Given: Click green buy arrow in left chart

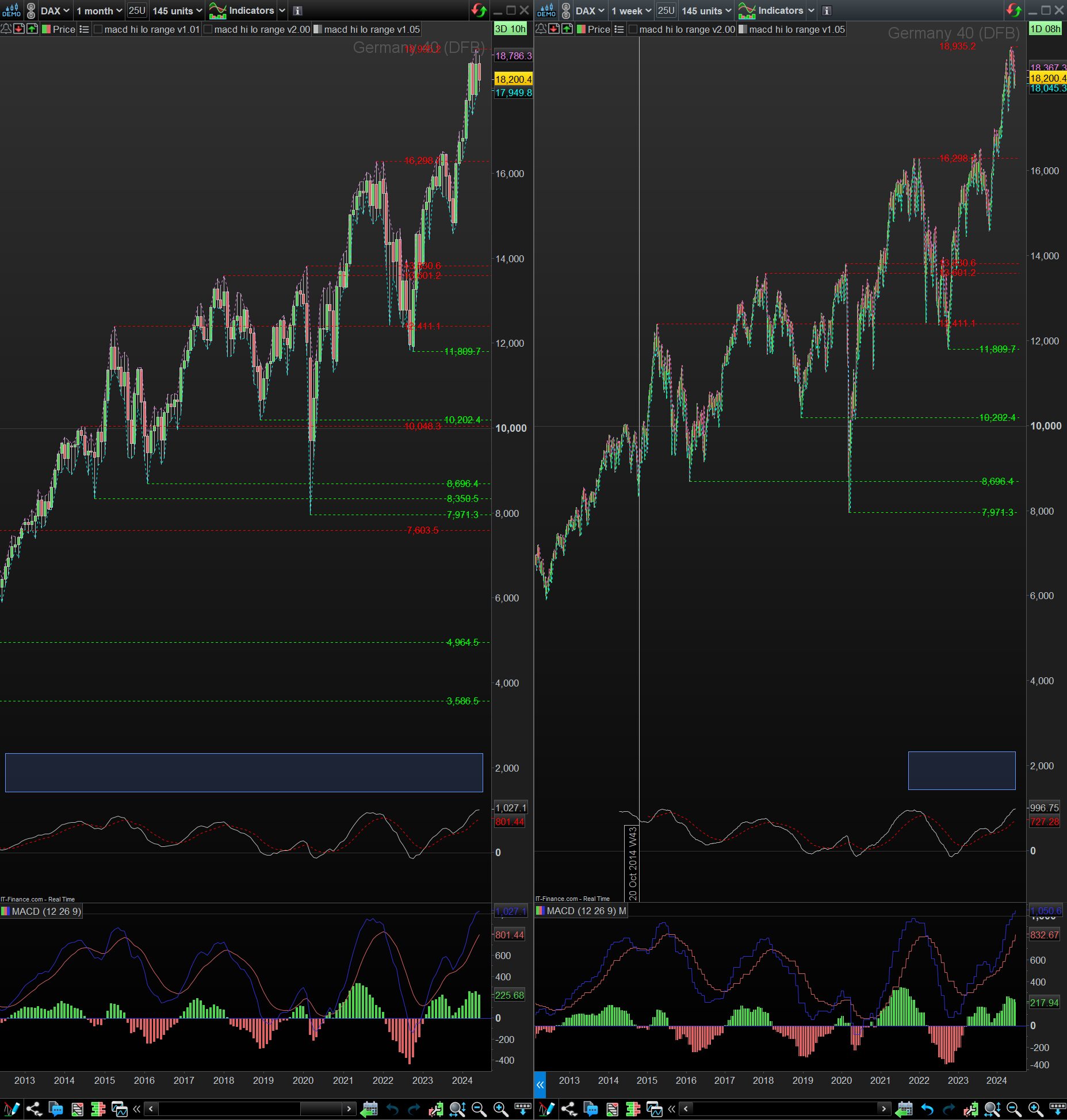Looking at the screenshot, I should pyautogui.click(x=32, y=29).
